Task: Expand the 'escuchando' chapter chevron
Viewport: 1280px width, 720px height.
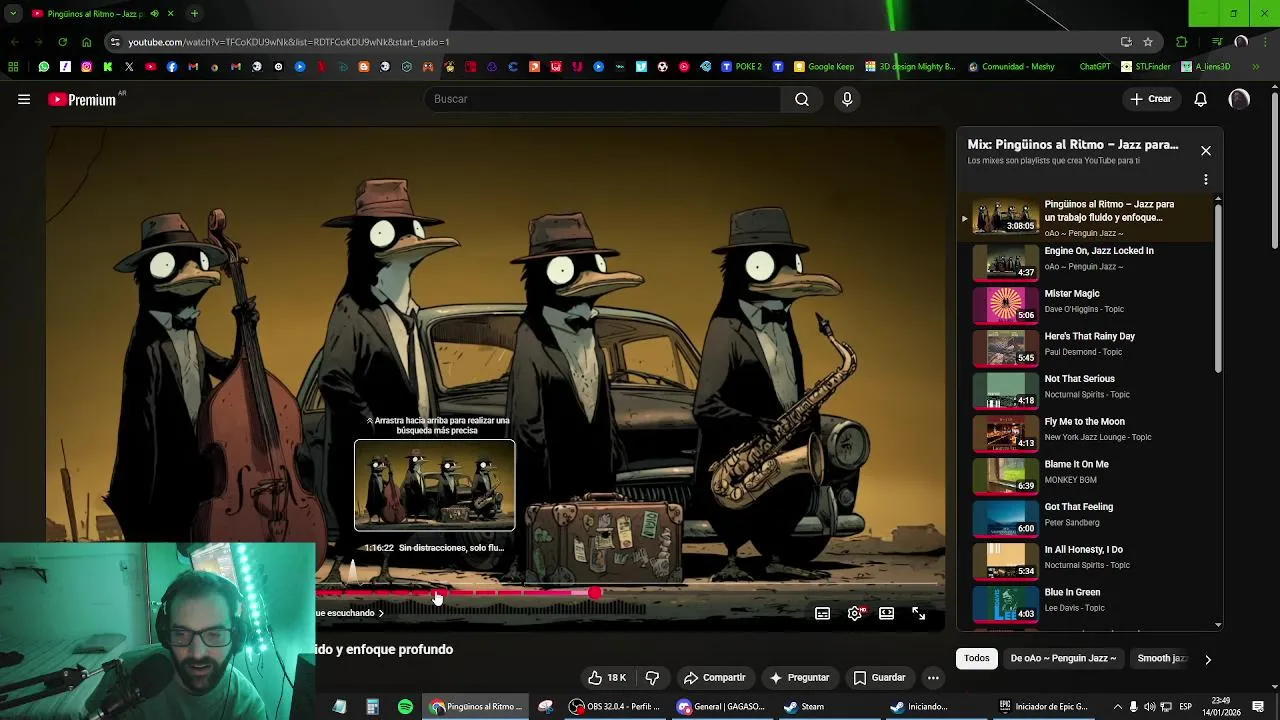Action: click(x=381, y=613)
